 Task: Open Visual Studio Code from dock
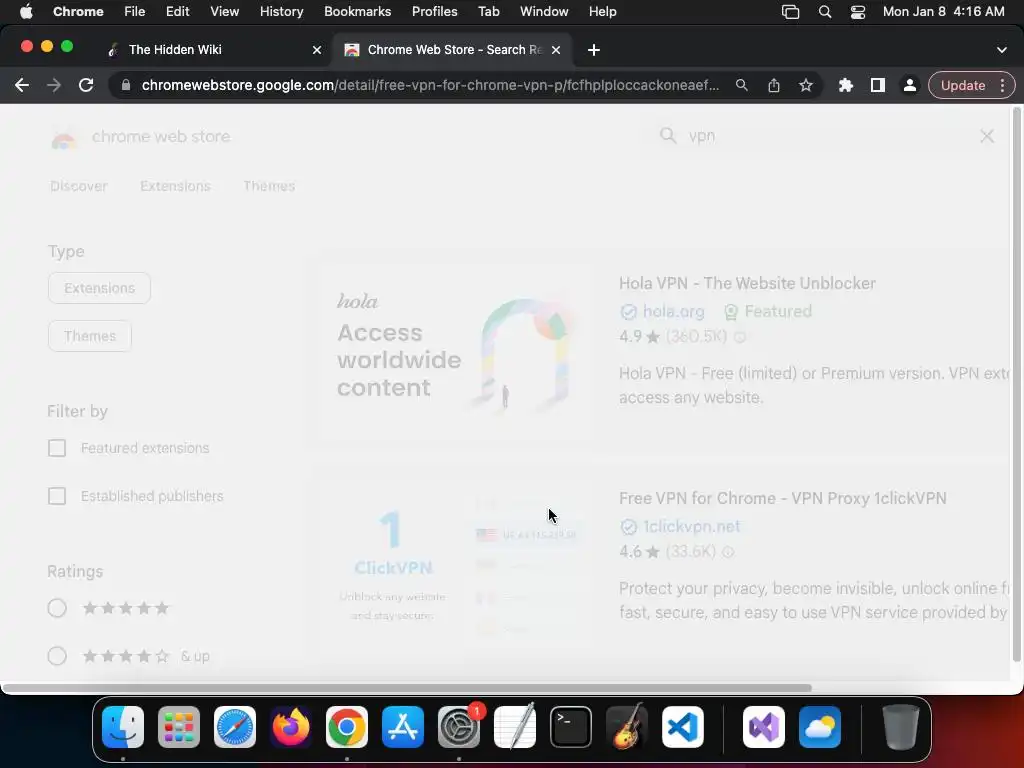tap(682, 727)
